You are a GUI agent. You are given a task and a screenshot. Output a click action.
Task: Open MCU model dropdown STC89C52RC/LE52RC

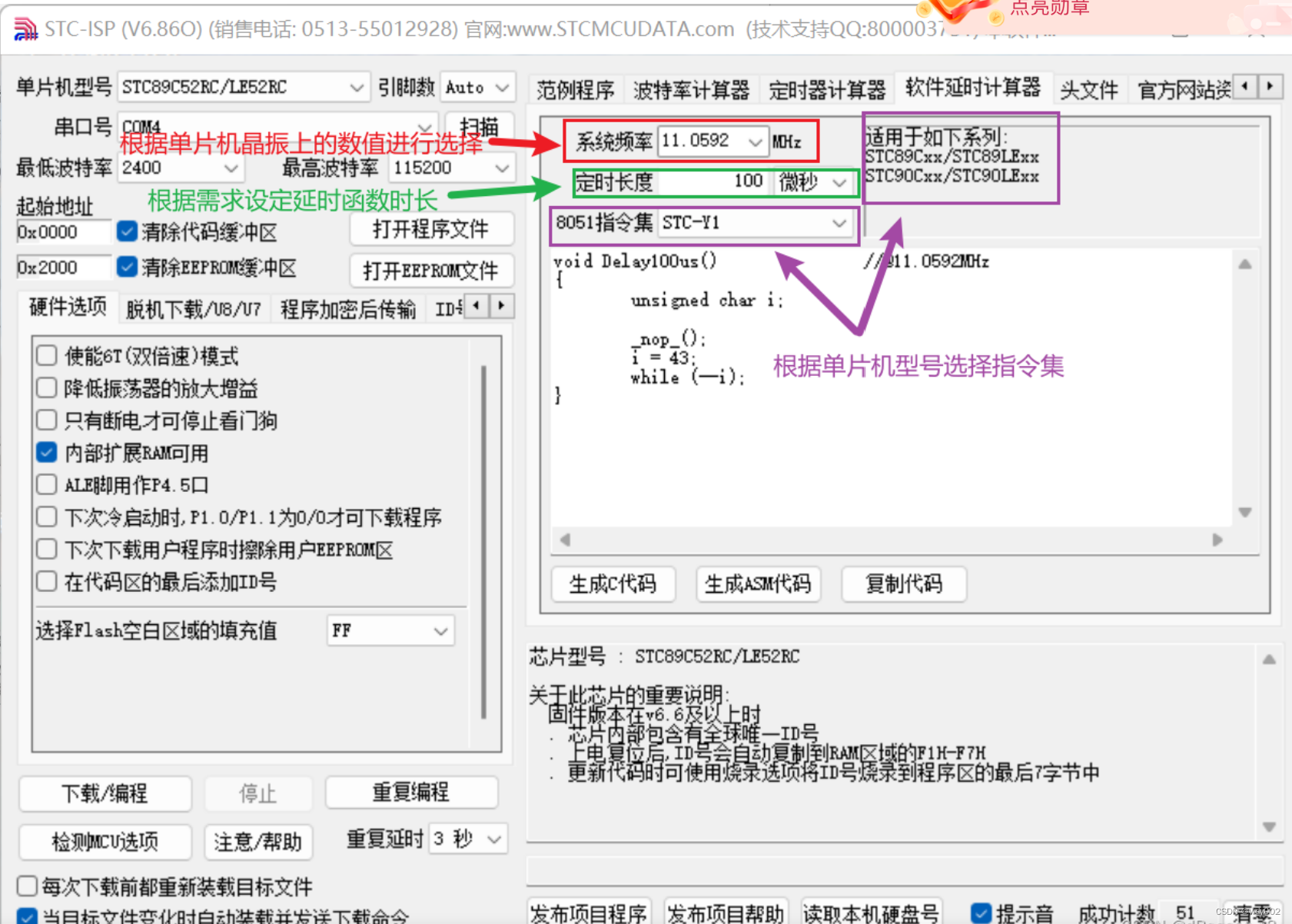(243, 88)
